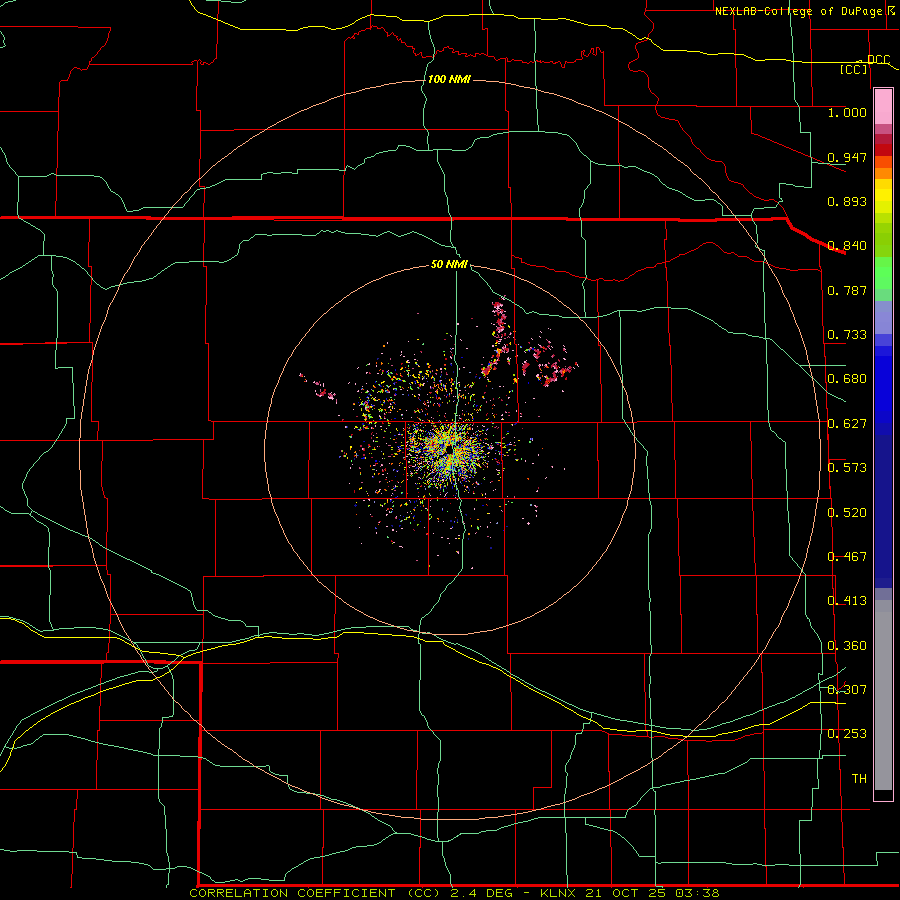900x900 pixels.
Task: Select the 0.413 color scale value
Action: coord(847,601)
